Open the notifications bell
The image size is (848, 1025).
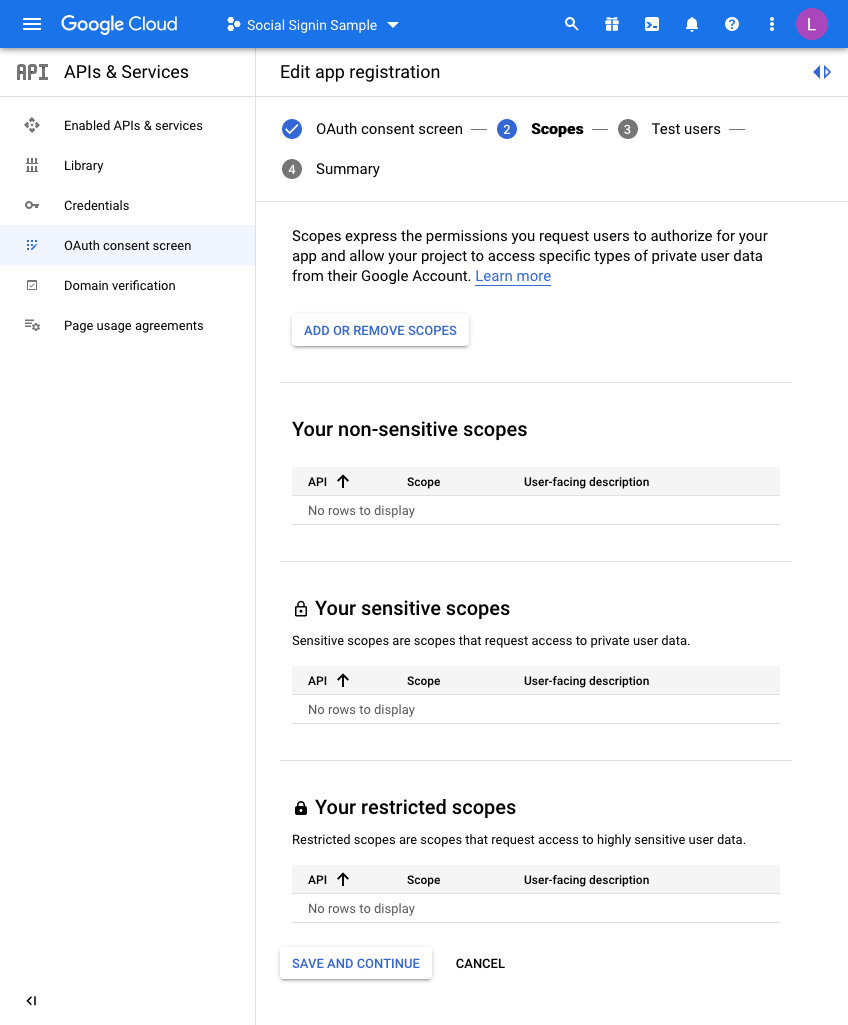click(691, 23)
